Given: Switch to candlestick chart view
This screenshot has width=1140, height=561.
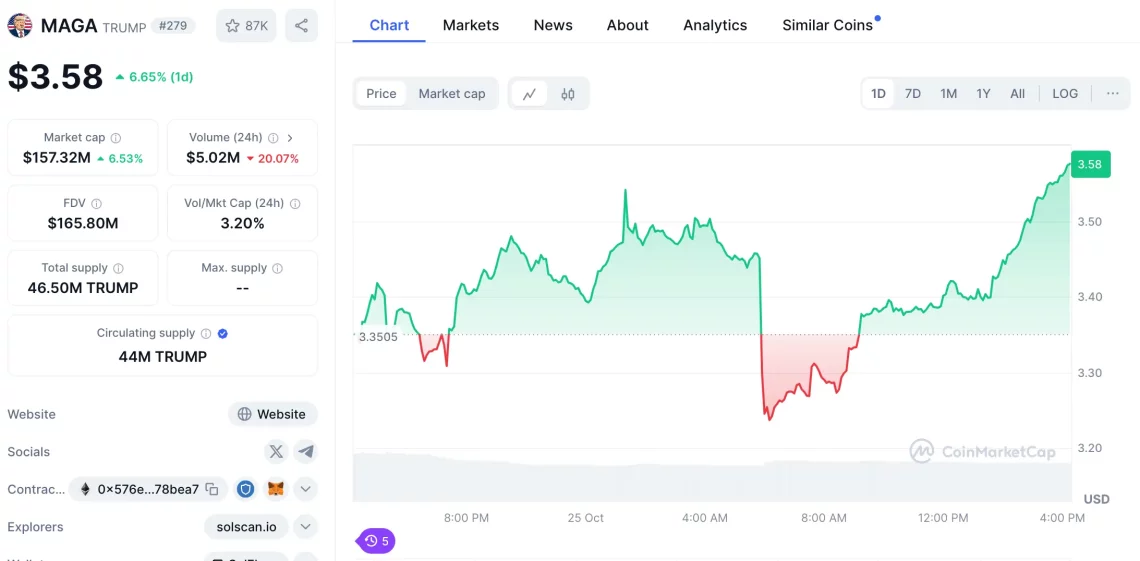Looking at the screenshot, I should (568, 94).
